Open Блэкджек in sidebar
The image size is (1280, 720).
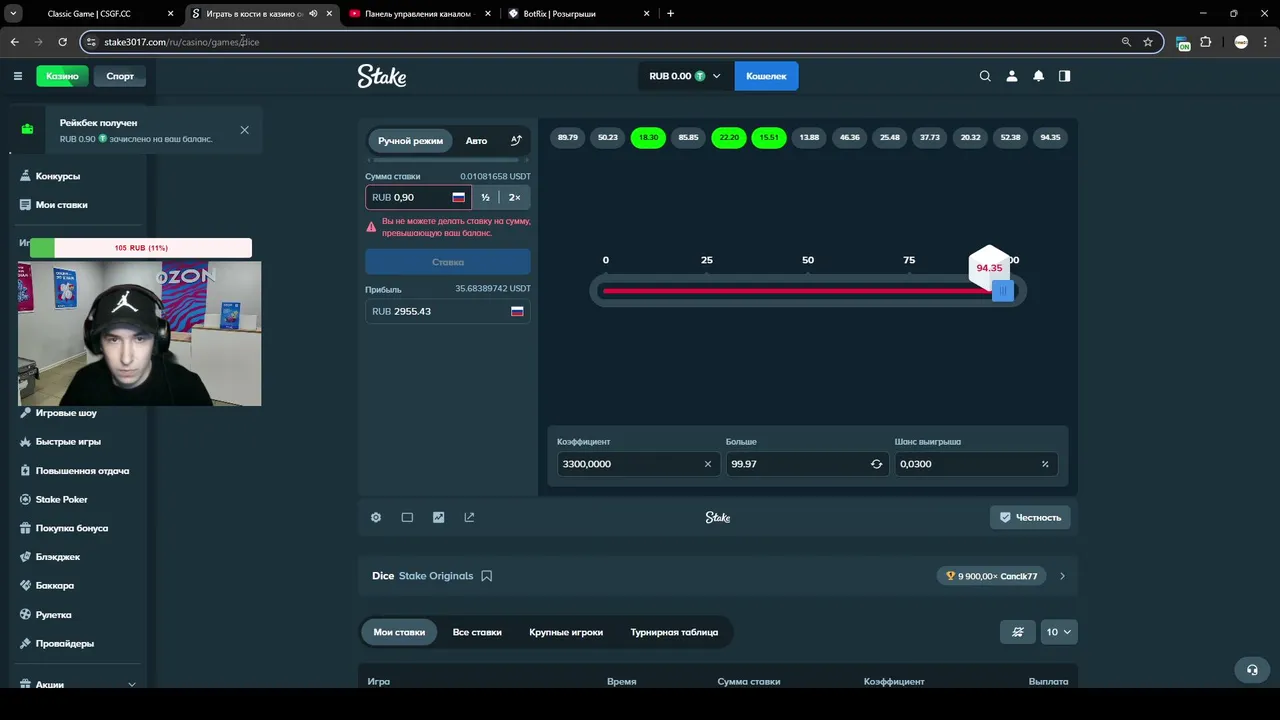point(58,557)
